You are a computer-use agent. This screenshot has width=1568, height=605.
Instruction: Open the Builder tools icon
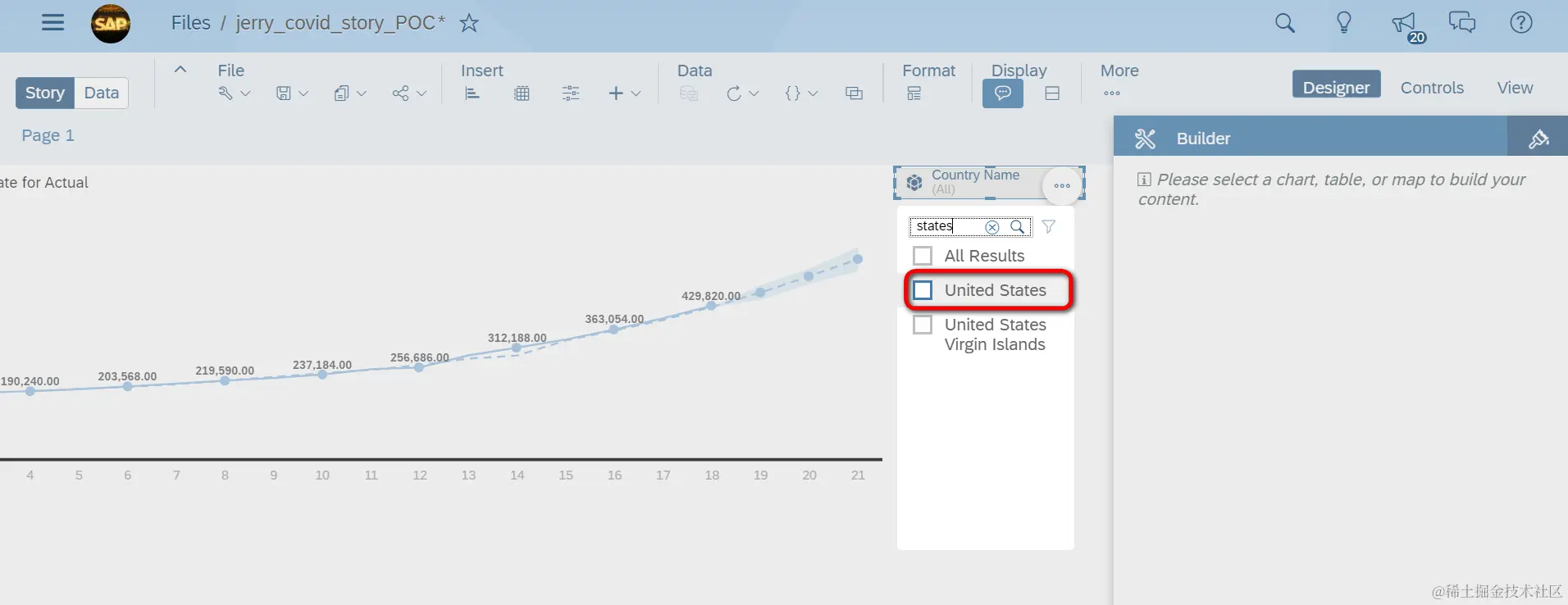pyautogui.click(x=1145, y=139)
